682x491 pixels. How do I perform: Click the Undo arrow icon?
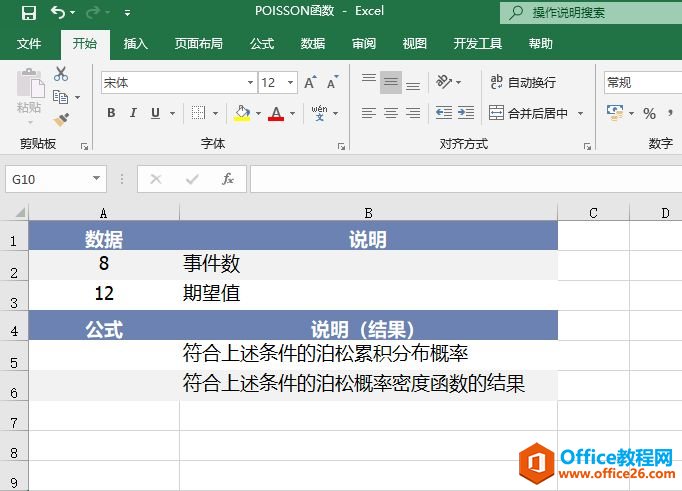coord(58,12)
